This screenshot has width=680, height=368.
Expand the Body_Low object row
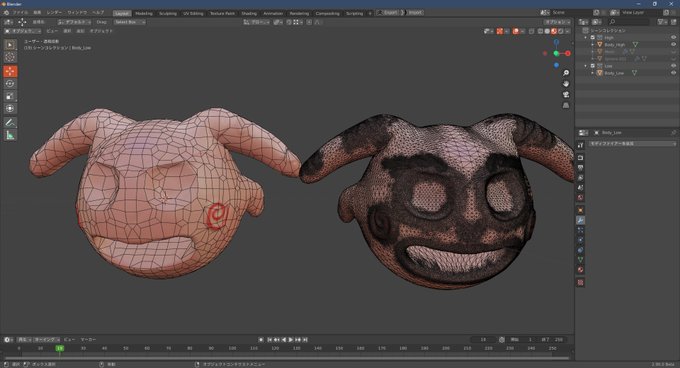coord(593,73)
